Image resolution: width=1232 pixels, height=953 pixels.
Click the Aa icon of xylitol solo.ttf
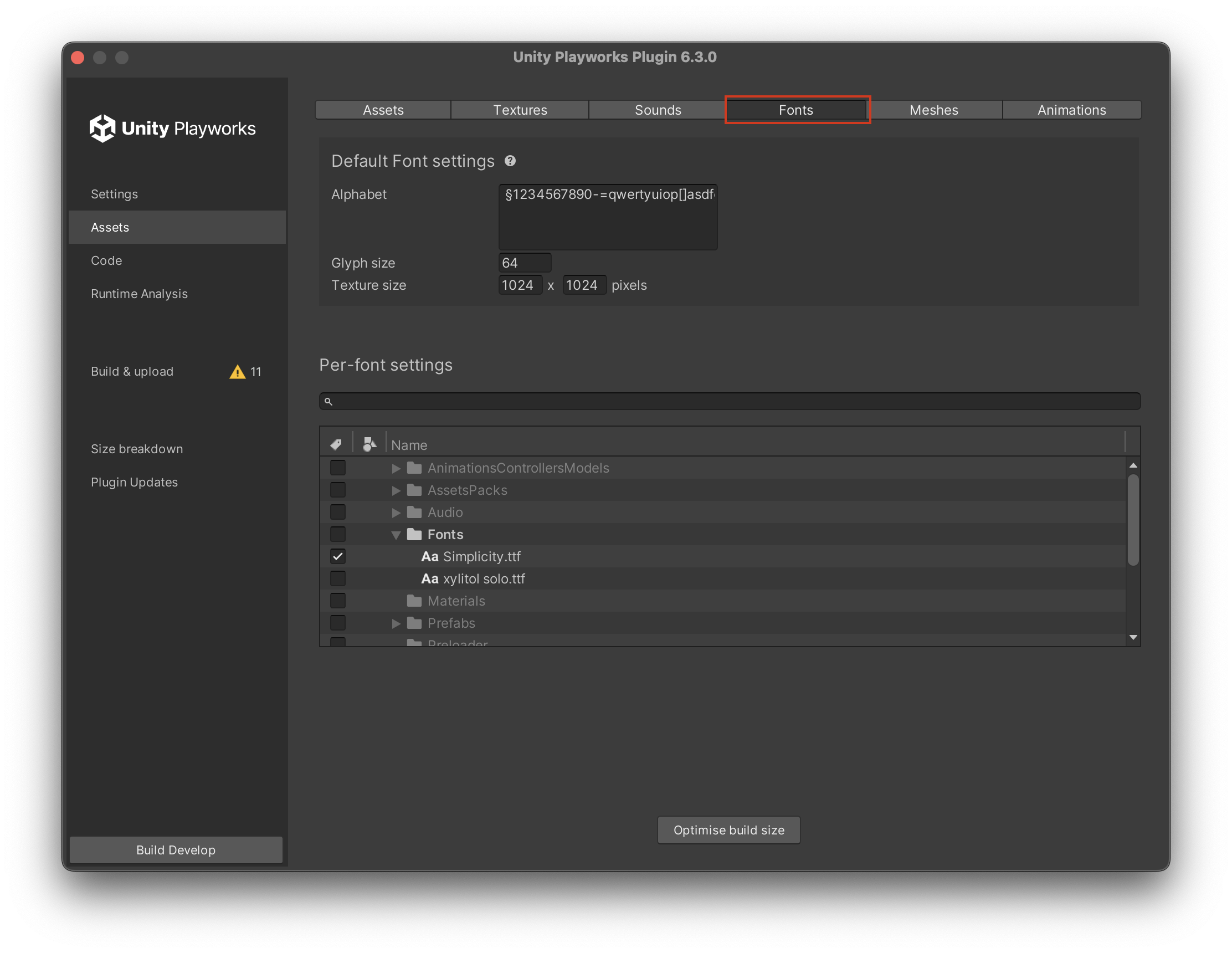pyautogui.click(x=430, y=578)
